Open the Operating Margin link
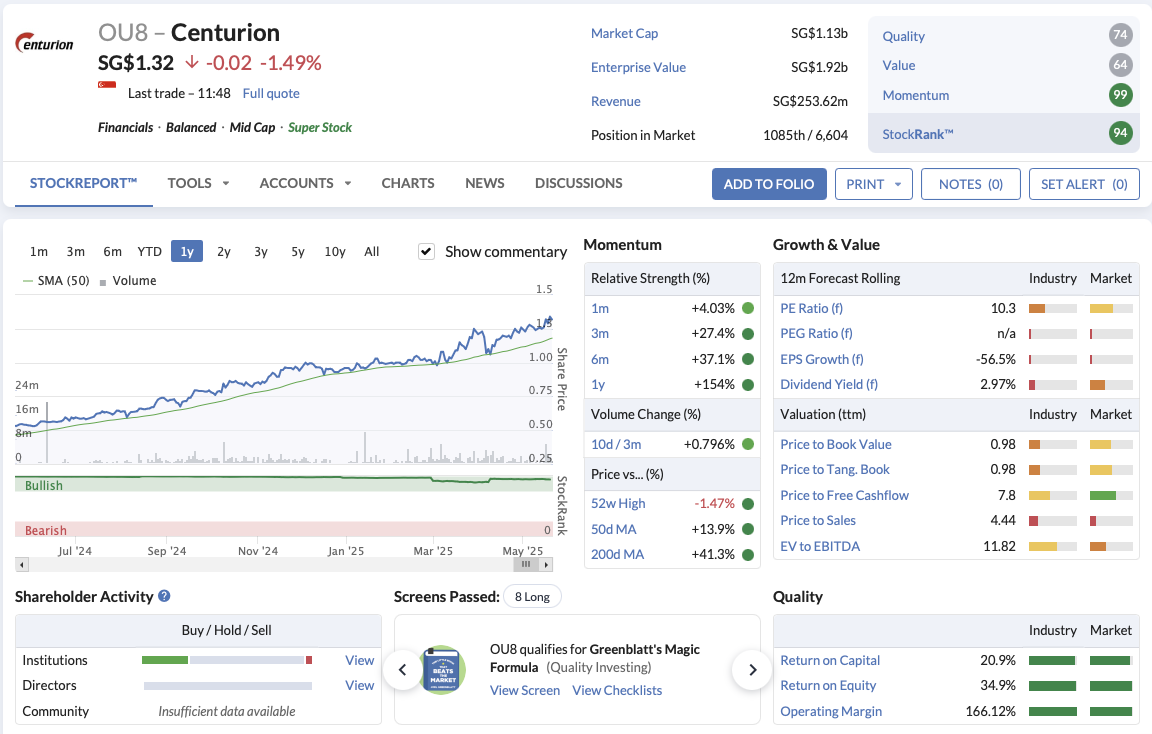The image size is (1152, 734). 831,711
